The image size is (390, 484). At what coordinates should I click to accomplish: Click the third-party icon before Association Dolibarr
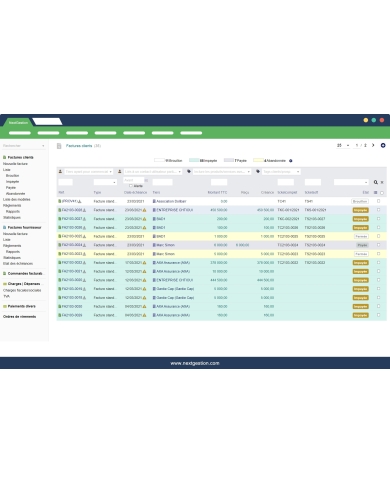[154, 201]
